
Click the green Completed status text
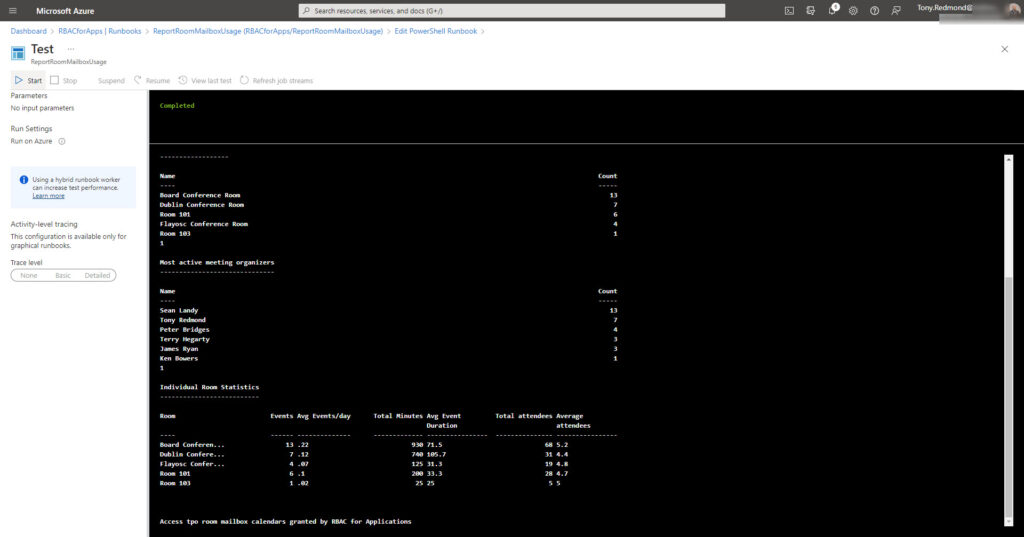177,105
